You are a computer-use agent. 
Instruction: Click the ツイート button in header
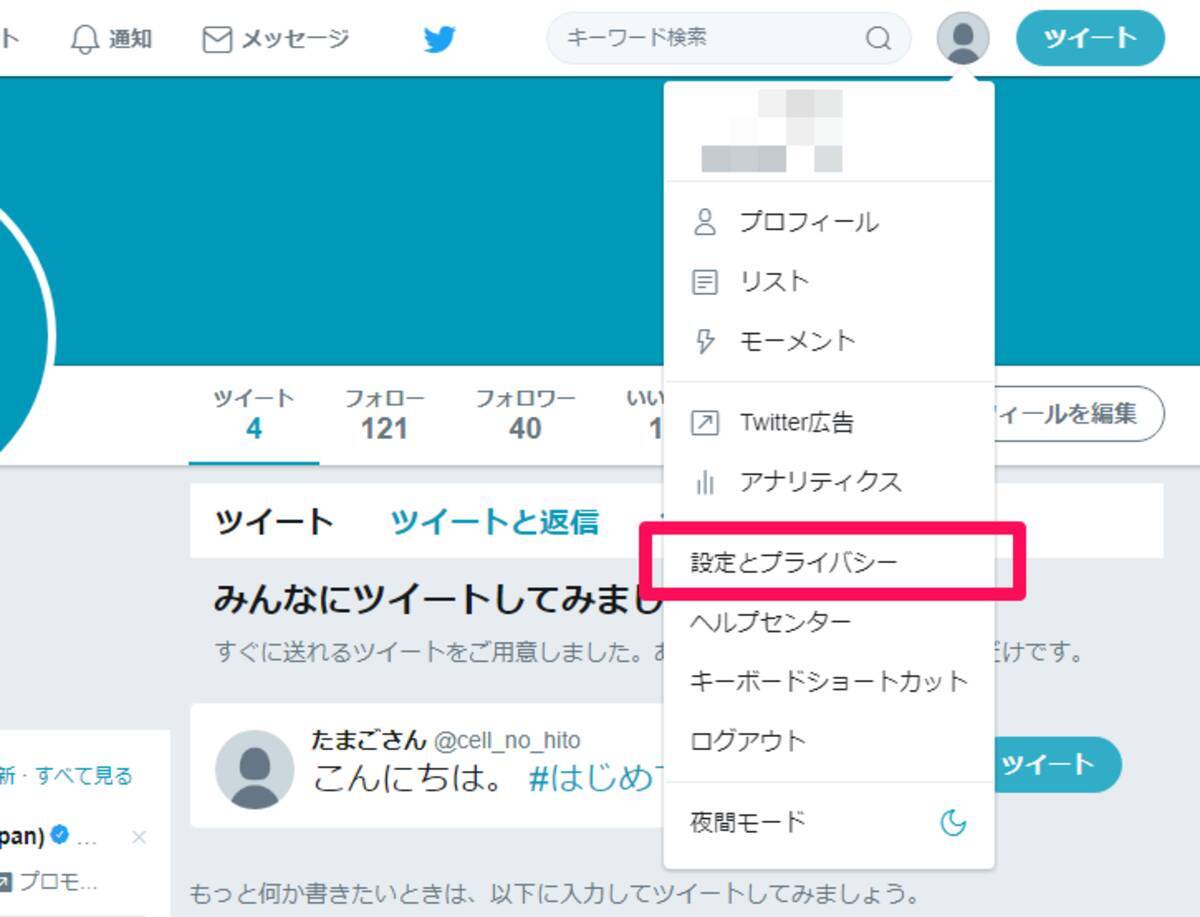1090,39
